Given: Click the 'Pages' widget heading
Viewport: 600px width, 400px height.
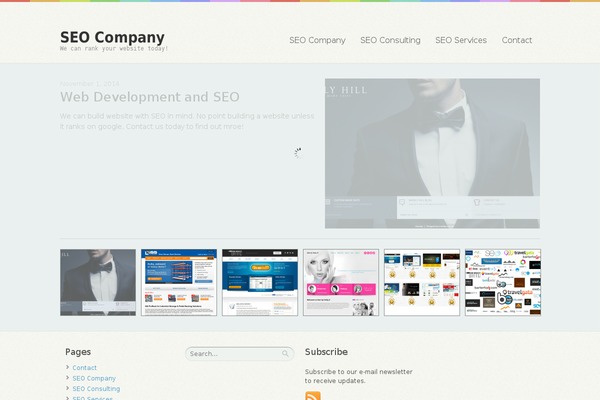Looking at the screenshot, I should pos(78,352).
